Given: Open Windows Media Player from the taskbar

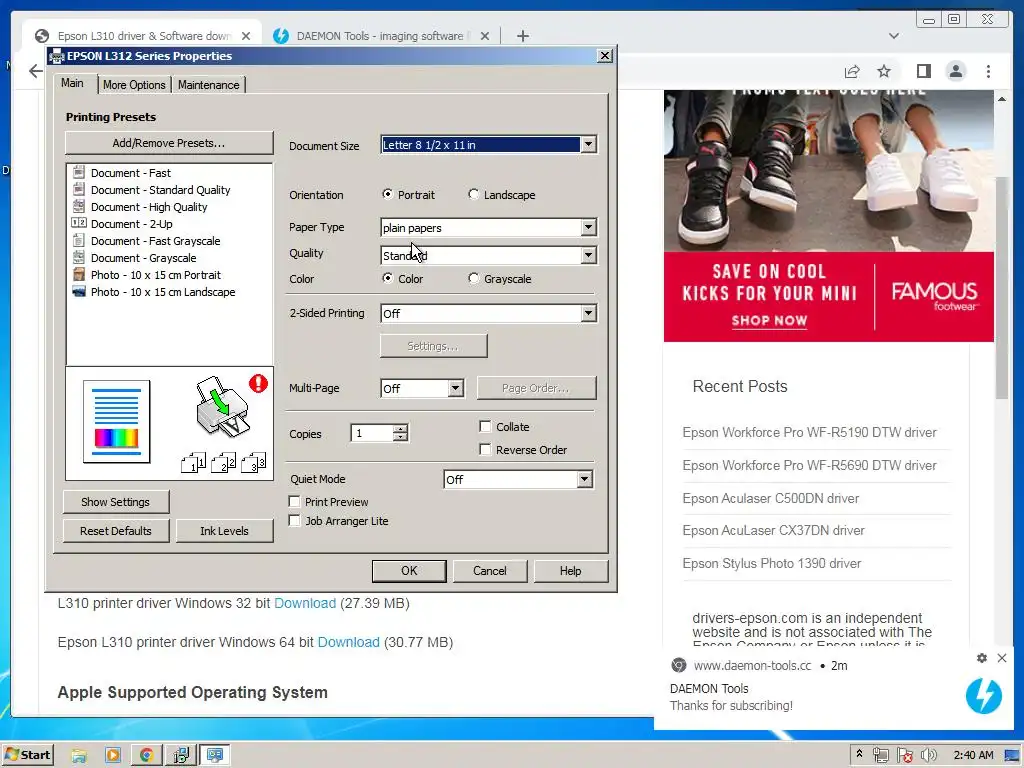Looking at the screenshot, I should [x=113, y=755].
